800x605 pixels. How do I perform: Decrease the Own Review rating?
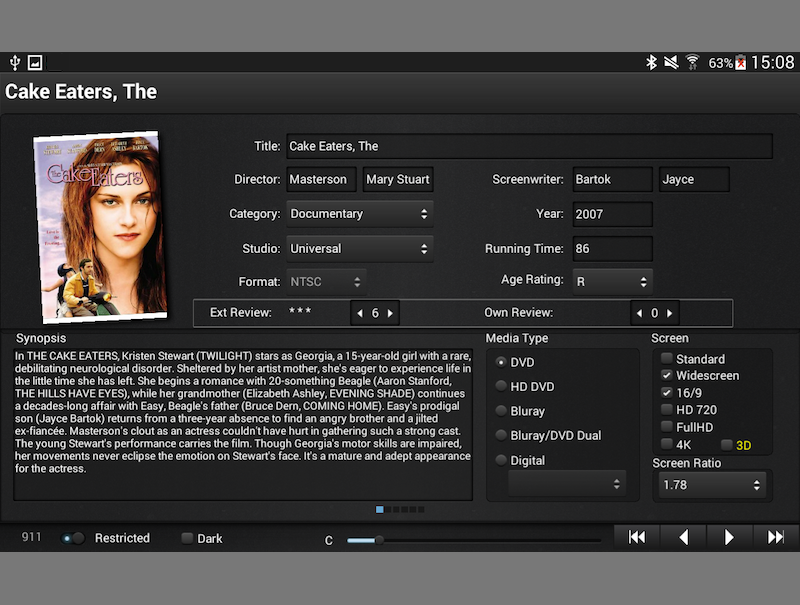[x=640, y=313]
